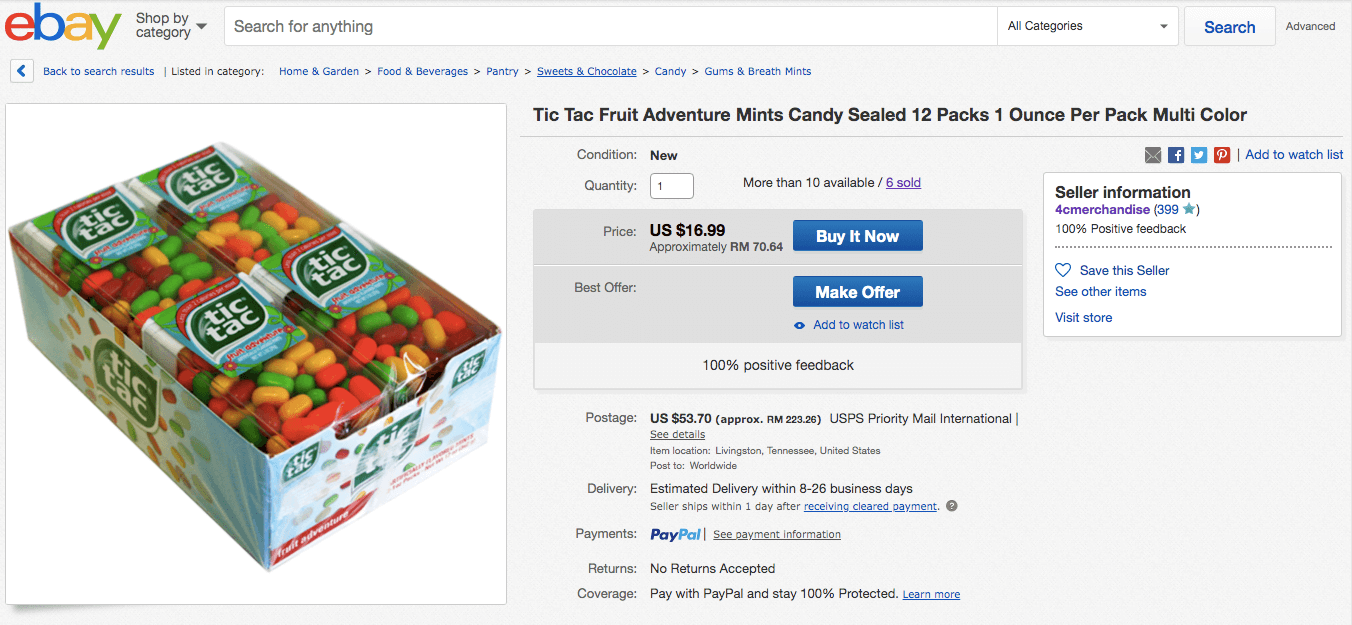Click eye icon beside Add to watch list
Viewport: 1352px width, 625px height.
[799, 325]
